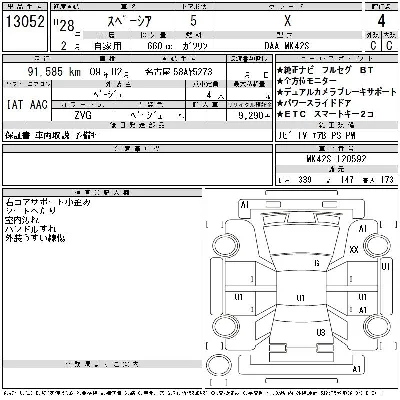The width and height of the screenshot is (400, 400).
Task: Select the mileage 91,585 km
Action: [x=54, y=72]
